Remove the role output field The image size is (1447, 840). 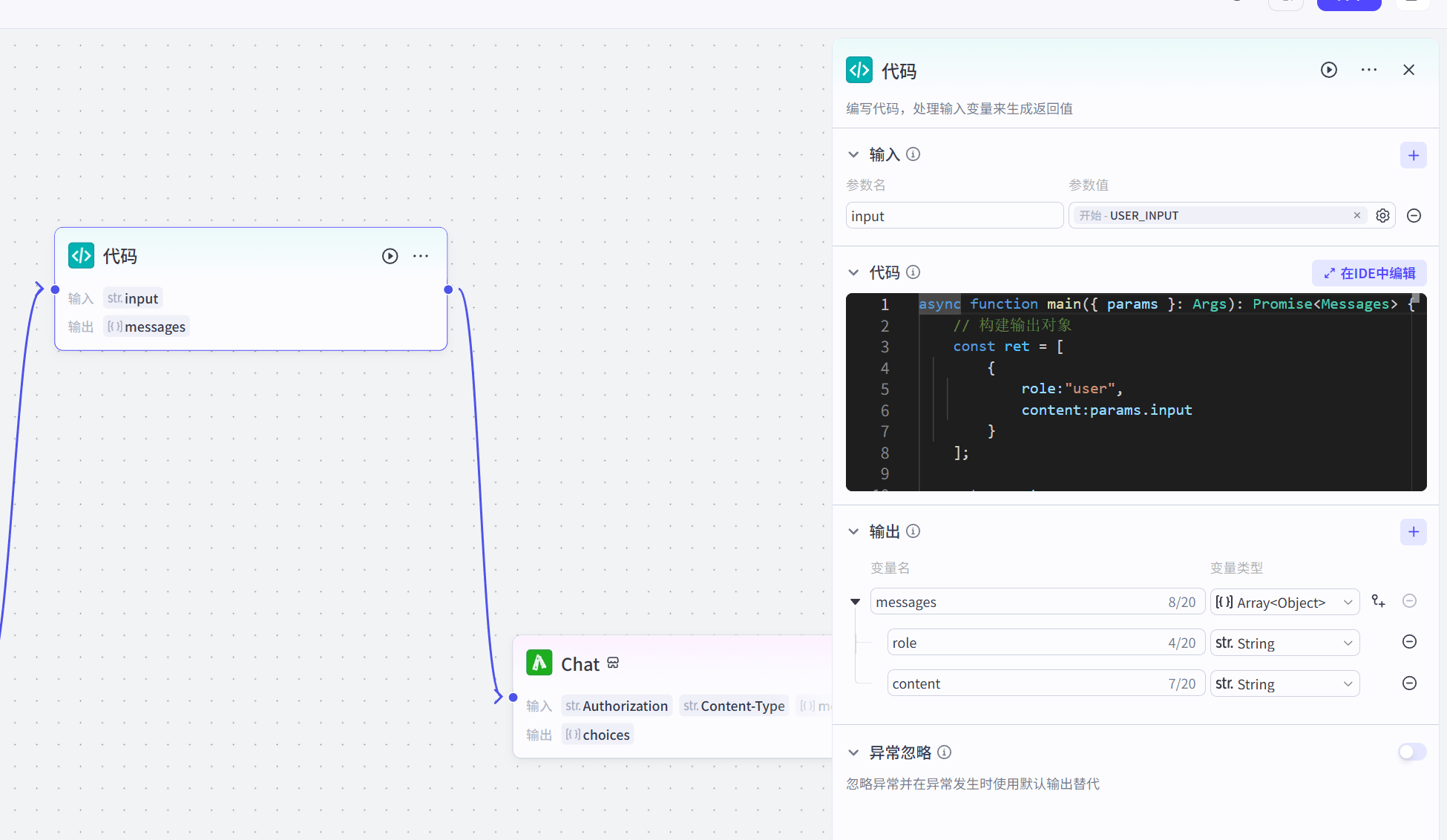[1410, 642]
